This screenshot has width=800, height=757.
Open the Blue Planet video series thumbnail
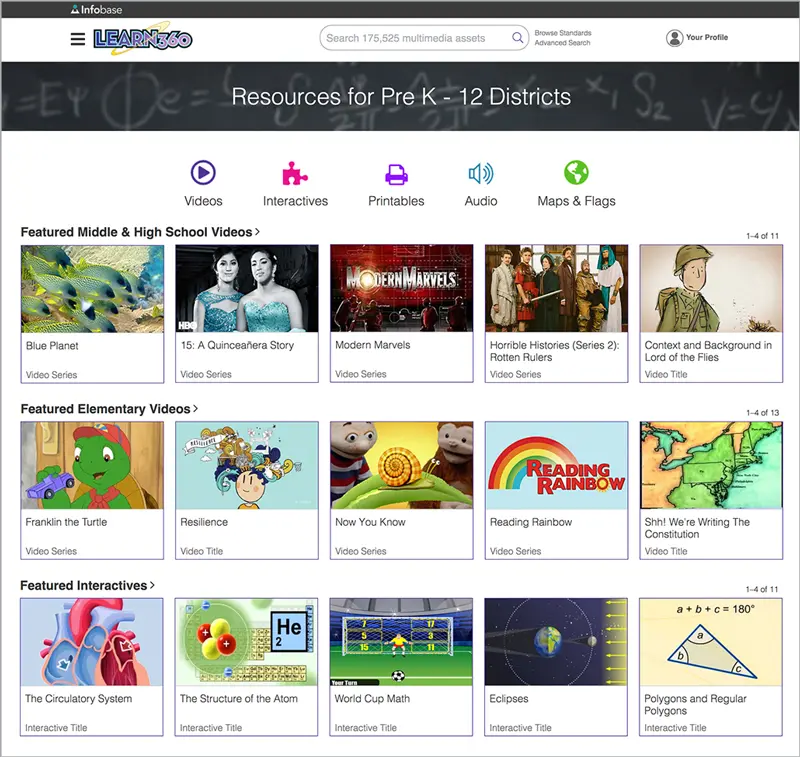92,289
